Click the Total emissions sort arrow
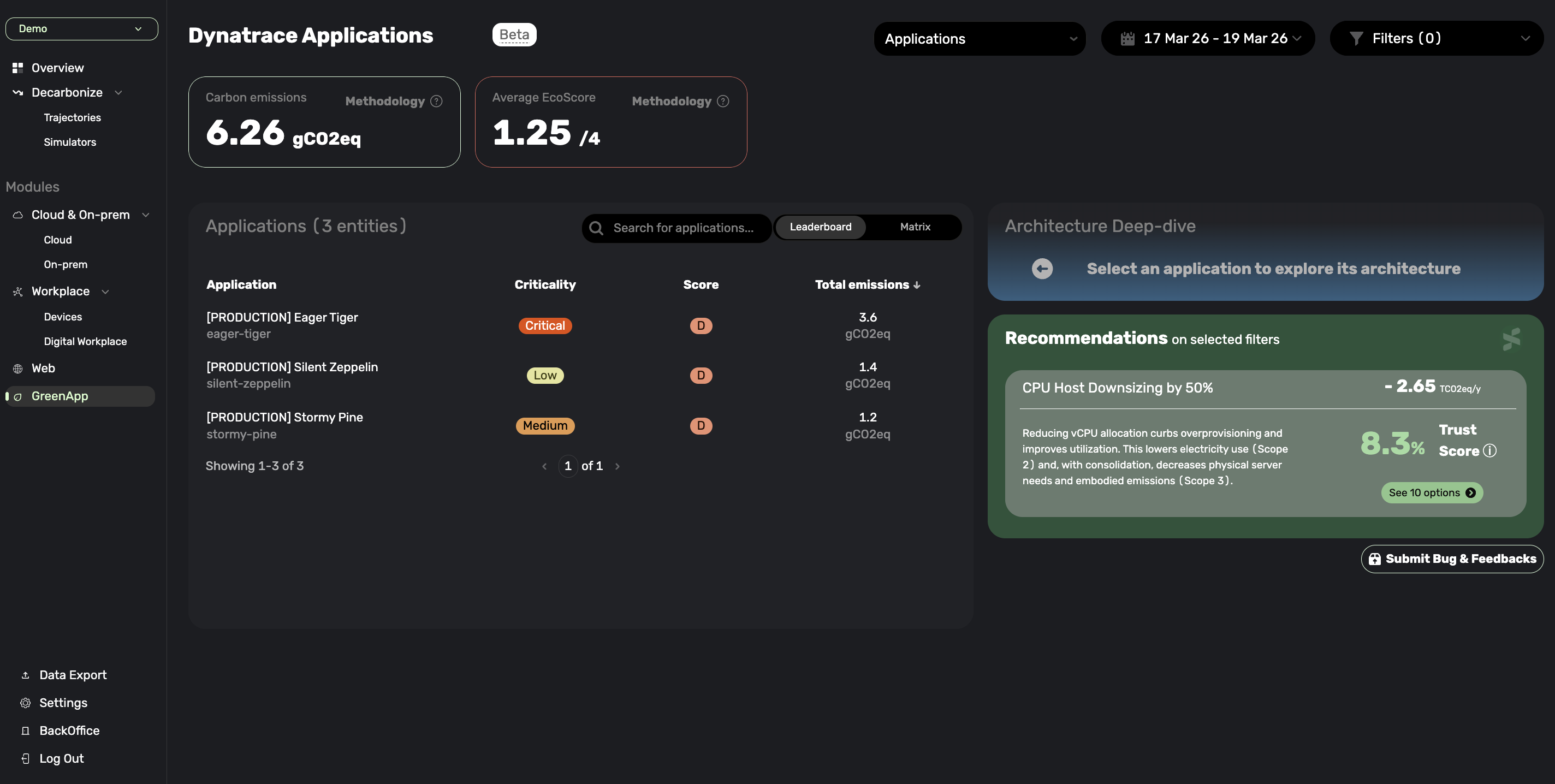The height and width of the screenshot is (784, 1555). (x=917, y=286)
